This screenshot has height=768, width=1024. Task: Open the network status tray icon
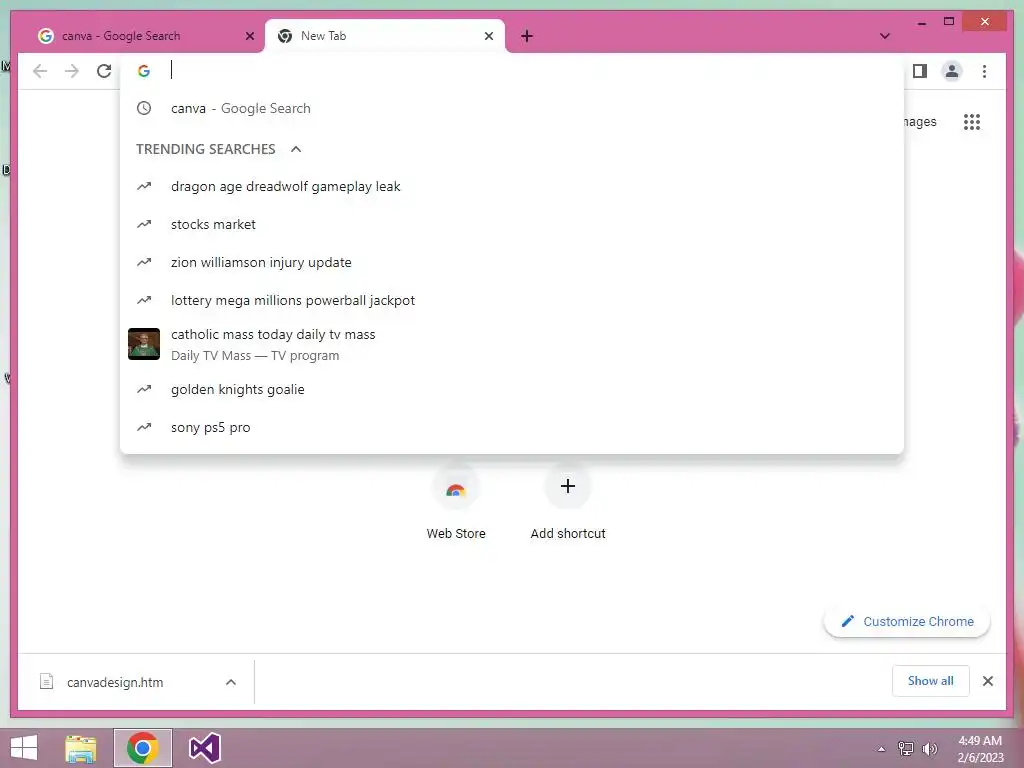coord(906,749)
